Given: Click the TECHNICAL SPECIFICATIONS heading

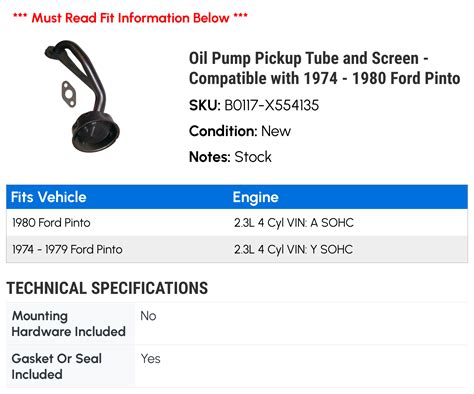Looking at the screenshot, I should (107, 288).
